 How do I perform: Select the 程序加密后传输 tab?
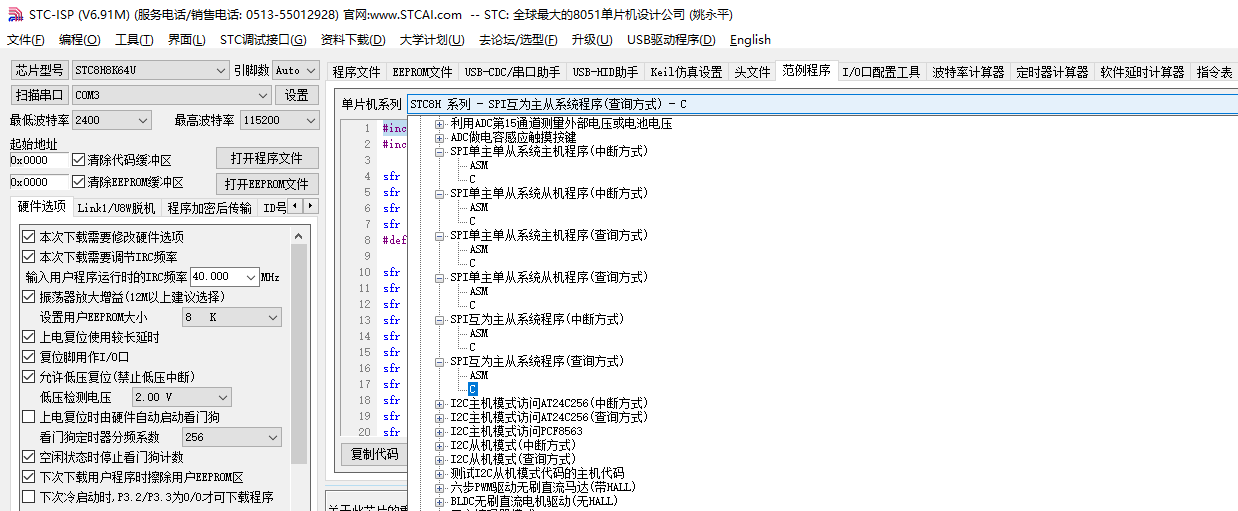(210, 208)
